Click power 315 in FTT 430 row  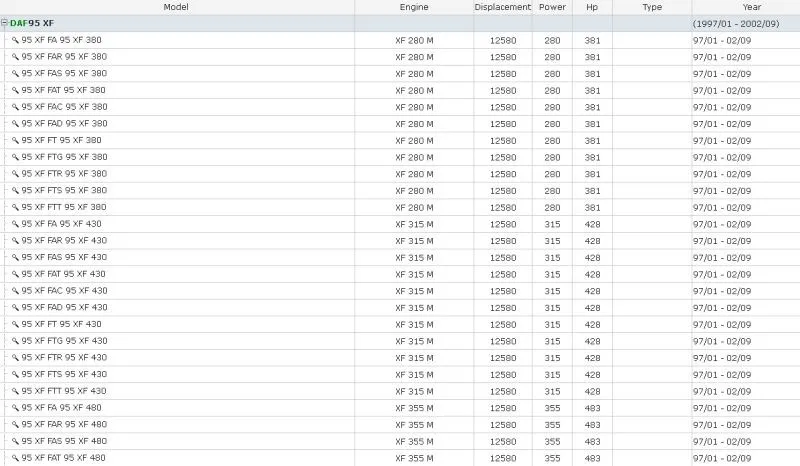coord(552,391)
